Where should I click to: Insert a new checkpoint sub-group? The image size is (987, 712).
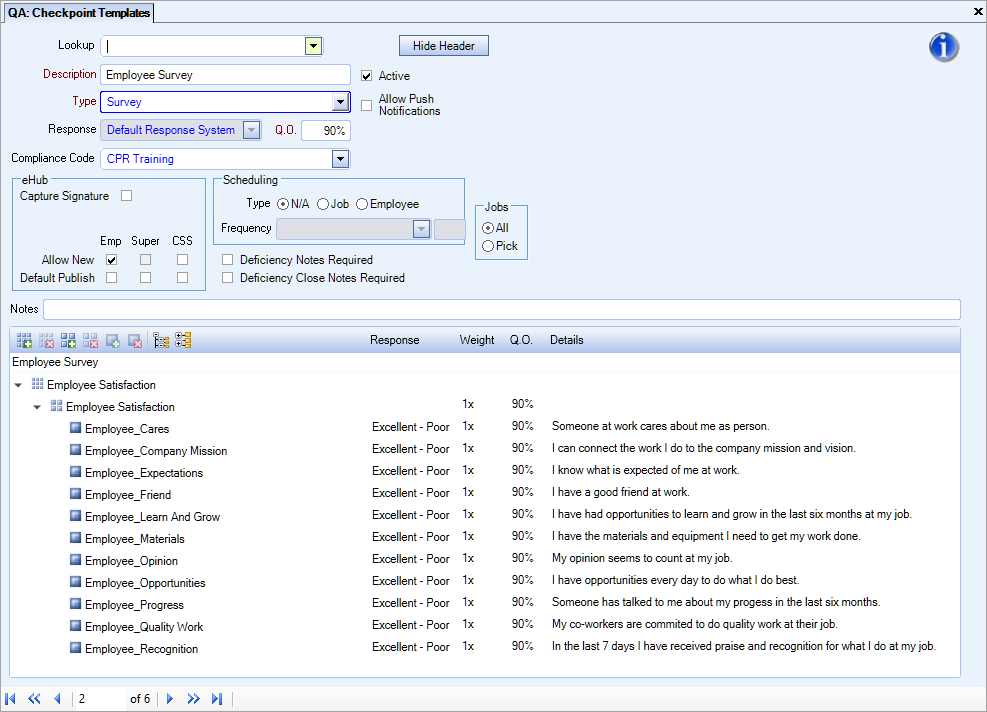pos(68,340)
